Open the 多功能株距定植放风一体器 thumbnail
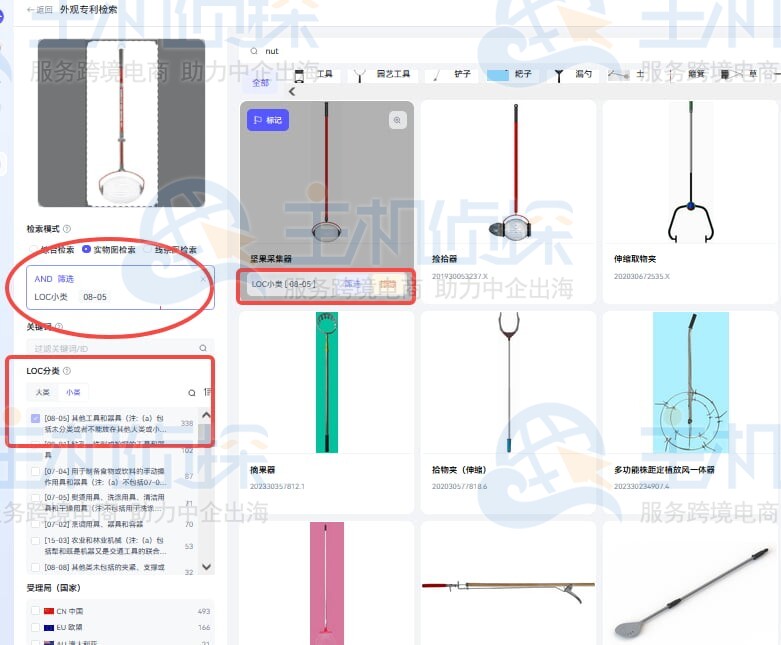This screenshot has height=645, width=781. [690, 383]
